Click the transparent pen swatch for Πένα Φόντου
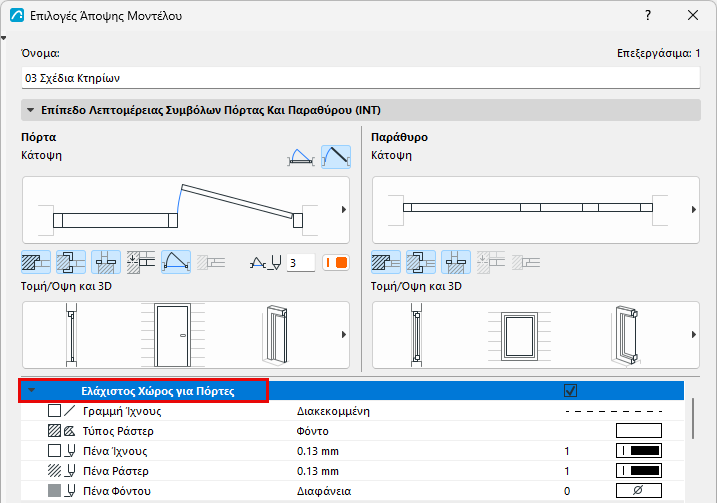Image resolution: width=717 pixels, height=503 pixels. [639, 491]
